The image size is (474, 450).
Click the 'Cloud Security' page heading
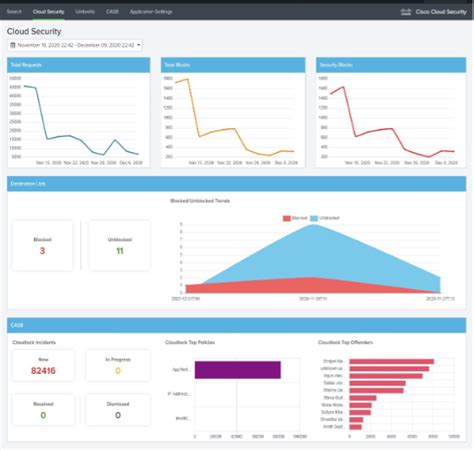[34, 31]
